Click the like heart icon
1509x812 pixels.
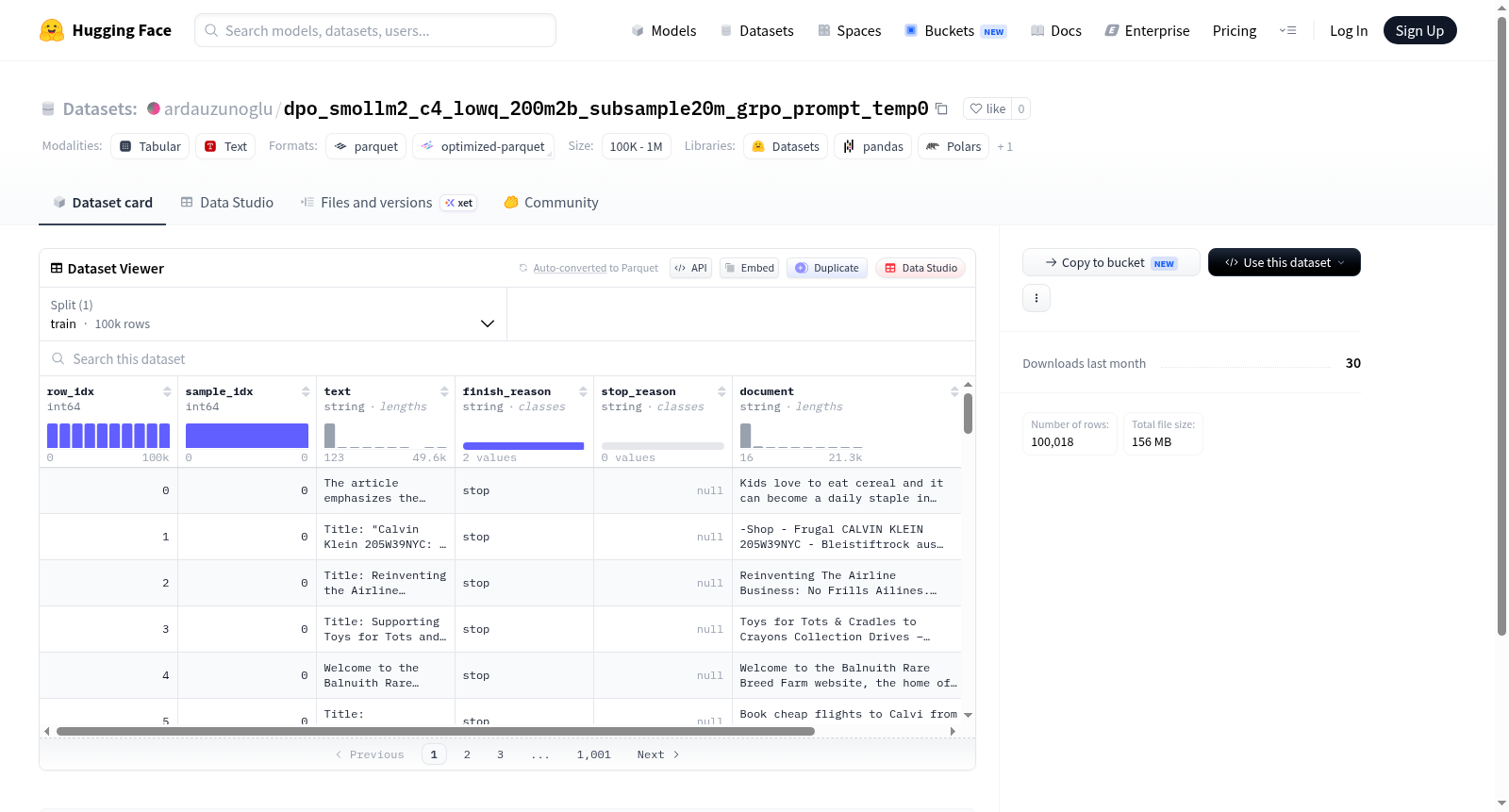coord(976,108)
